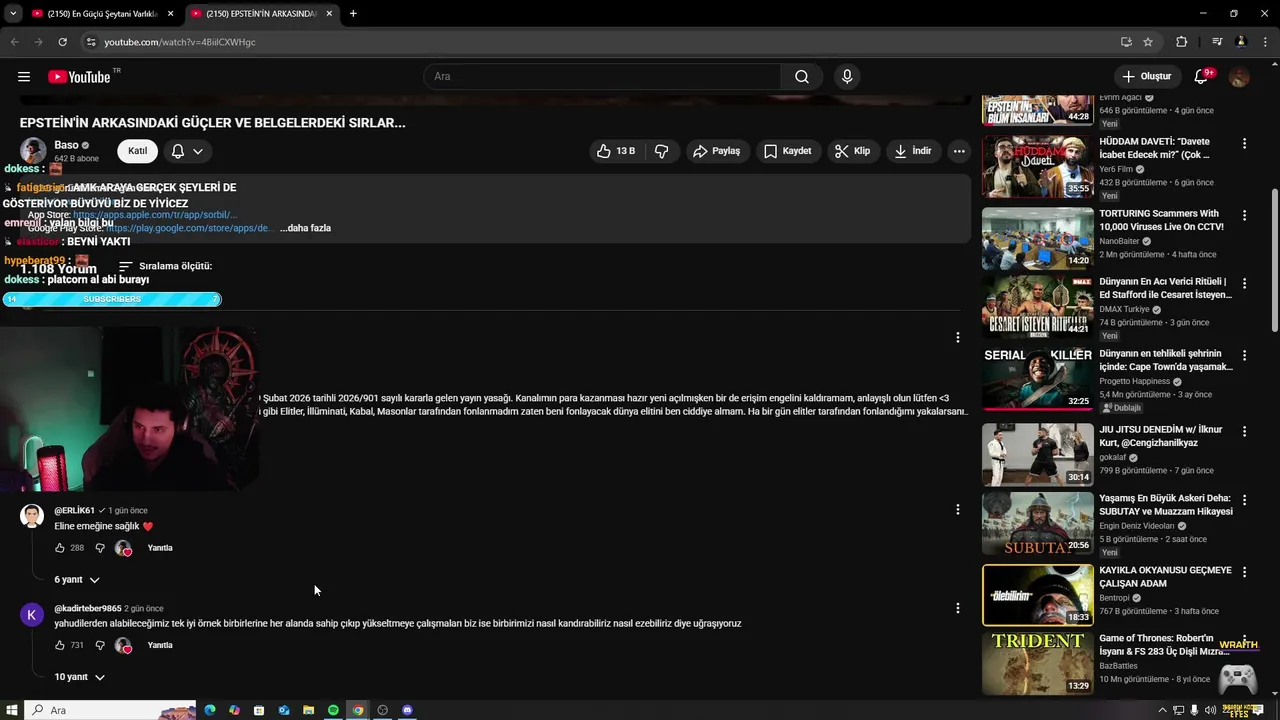Open Windows Start menu
The height and width of the screenshot is (720, 1280).
pos(12,710)
